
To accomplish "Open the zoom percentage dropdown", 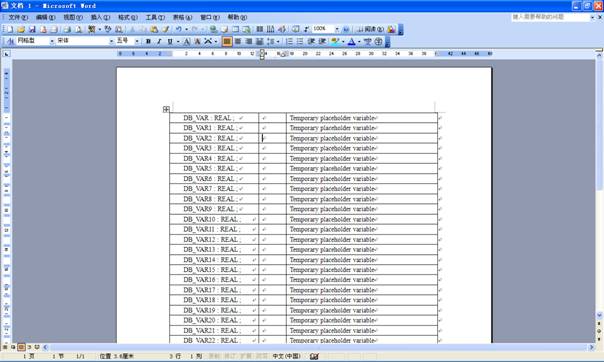I will pos(337,29).
